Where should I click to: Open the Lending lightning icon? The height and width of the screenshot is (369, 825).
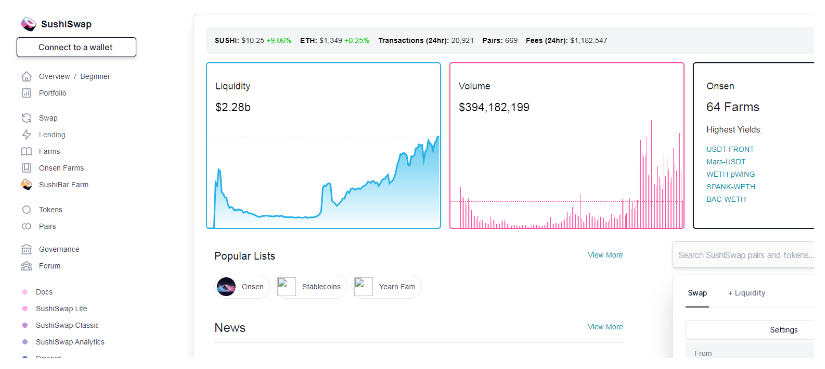(26, 135)
